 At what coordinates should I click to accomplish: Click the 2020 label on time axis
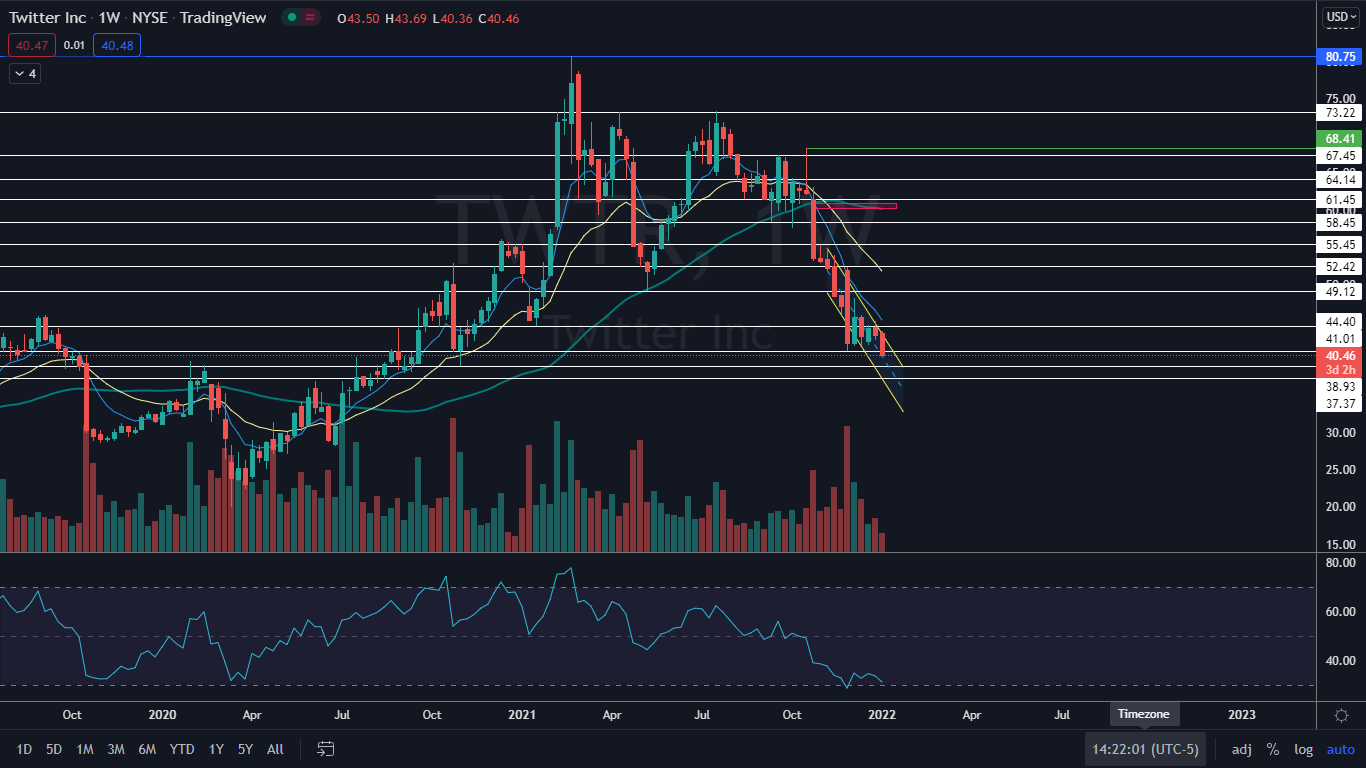(162, 715)
